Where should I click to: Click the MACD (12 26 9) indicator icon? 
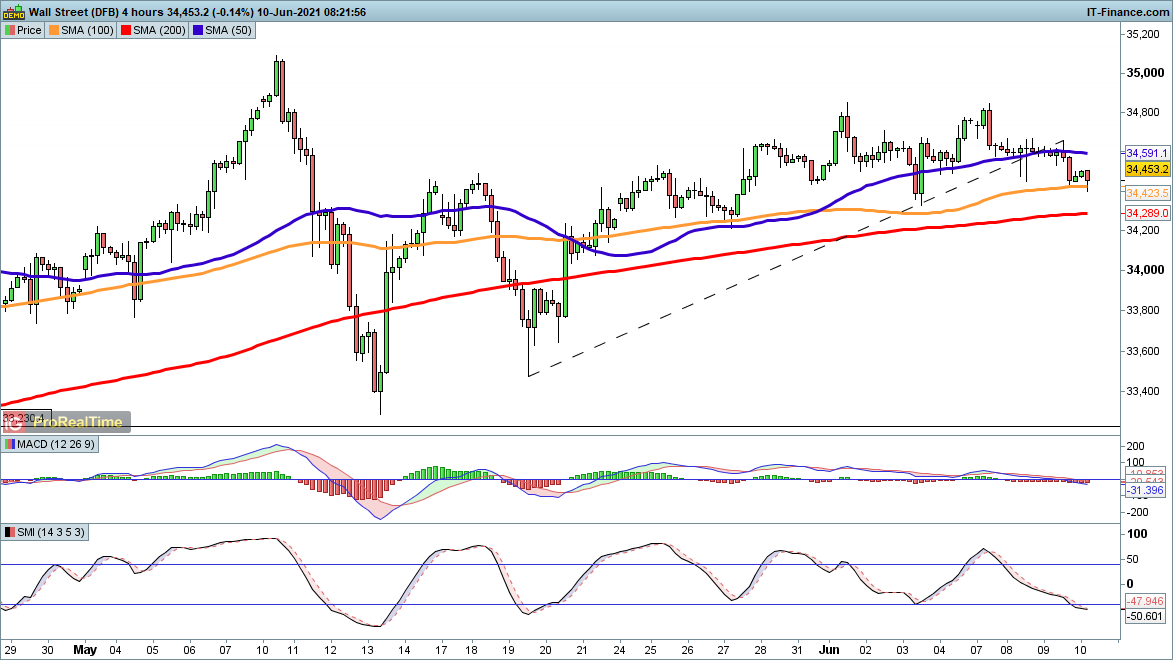tap(9, 444)
